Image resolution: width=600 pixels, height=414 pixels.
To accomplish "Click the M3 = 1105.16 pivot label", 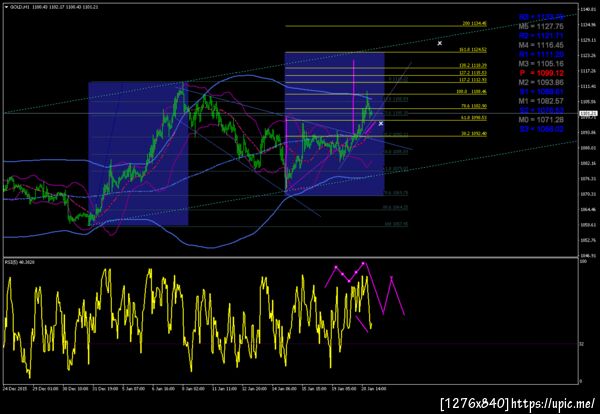I will [x=541, y=64].
